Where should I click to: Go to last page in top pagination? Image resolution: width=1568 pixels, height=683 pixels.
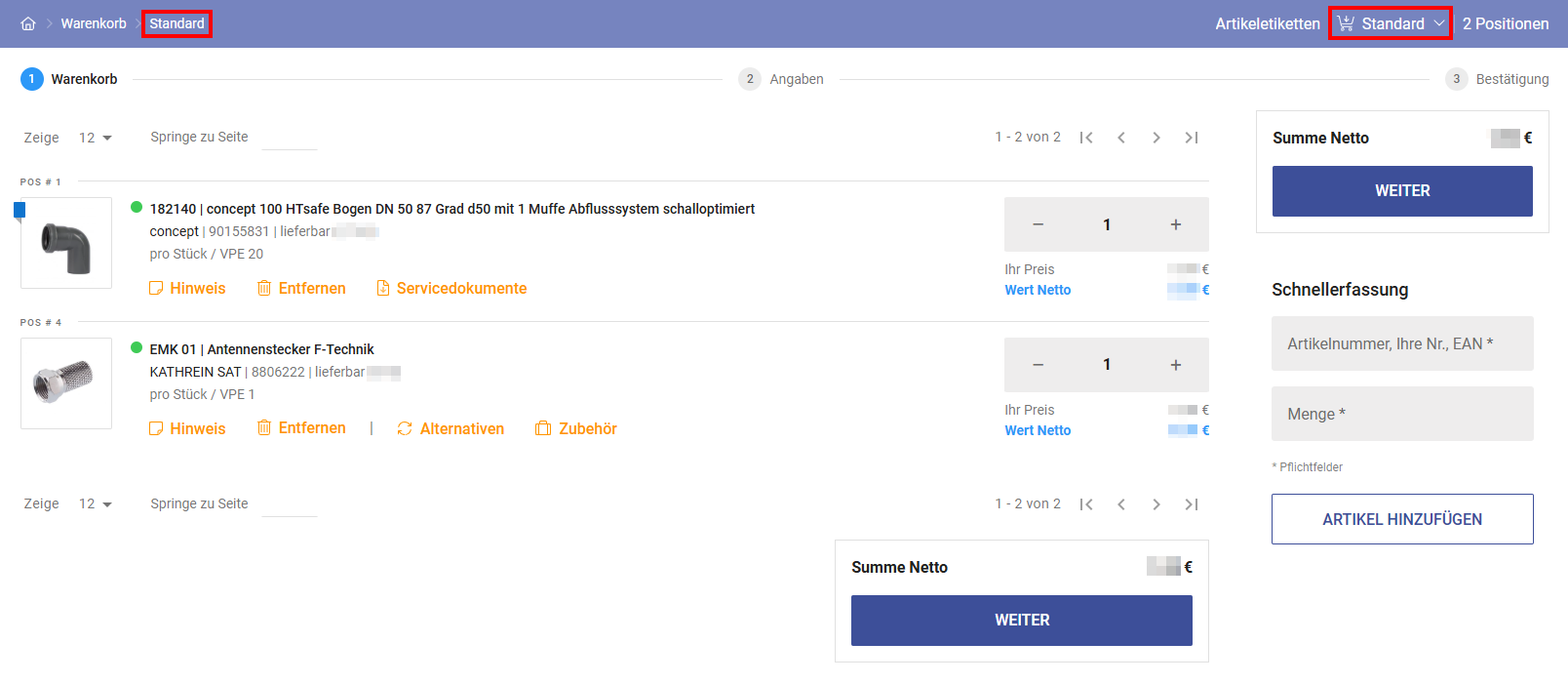click(x=1191, y=138)
